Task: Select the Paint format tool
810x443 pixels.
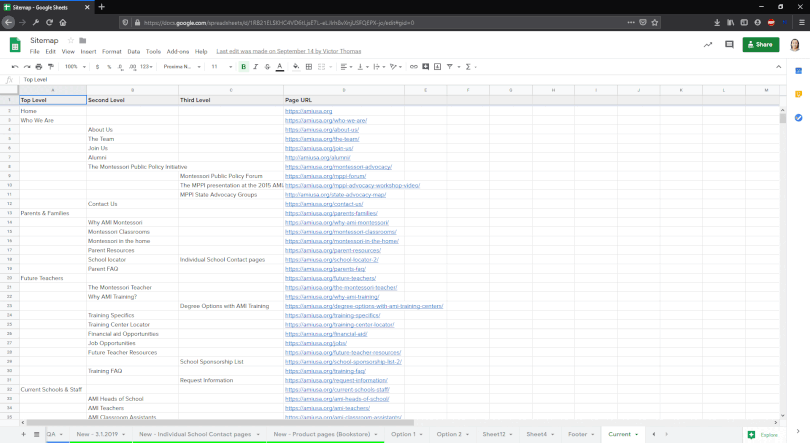Action: (53, 67)
